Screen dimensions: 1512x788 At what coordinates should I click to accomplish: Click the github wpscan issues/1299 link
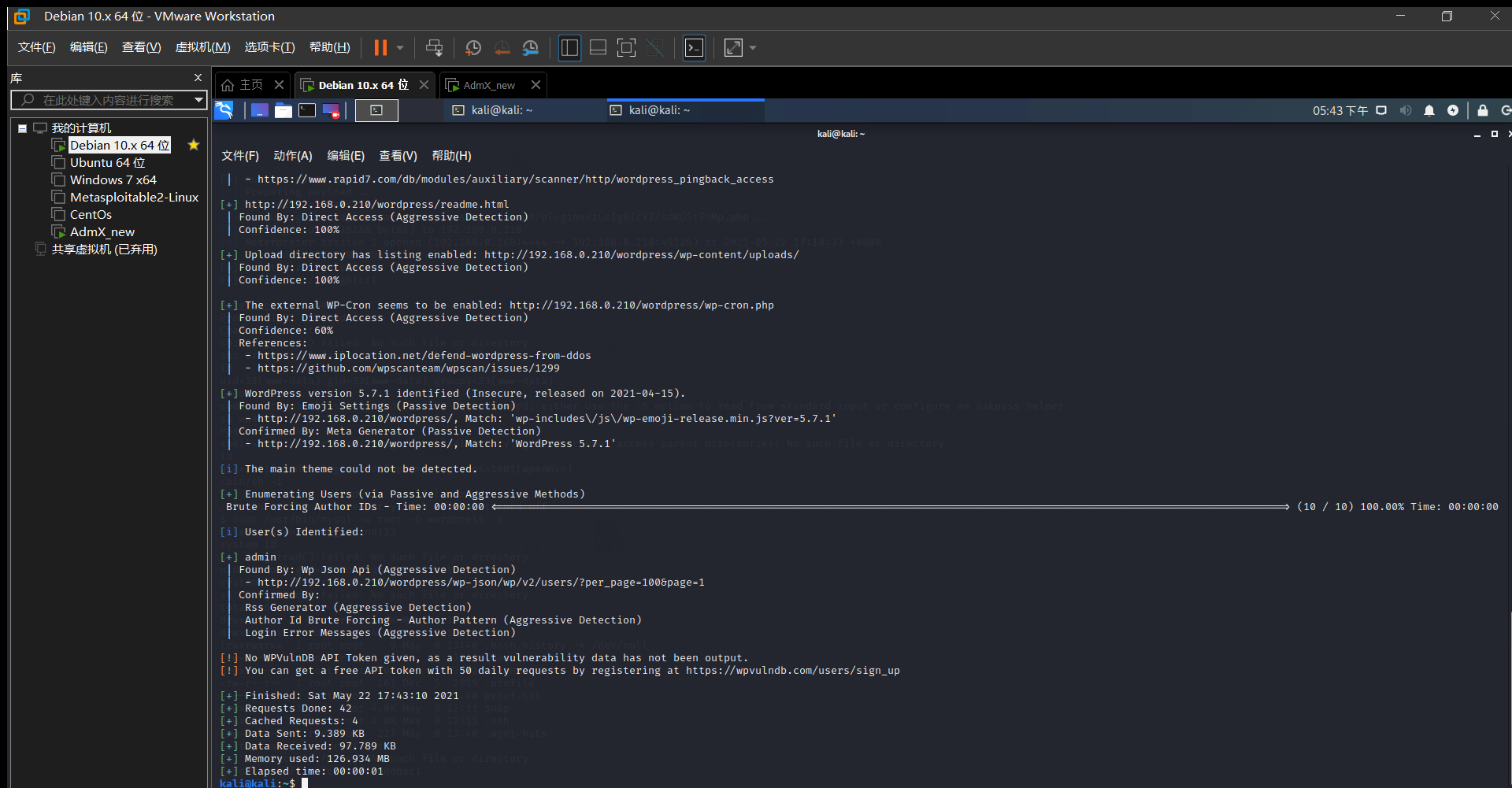coord(408,368)
